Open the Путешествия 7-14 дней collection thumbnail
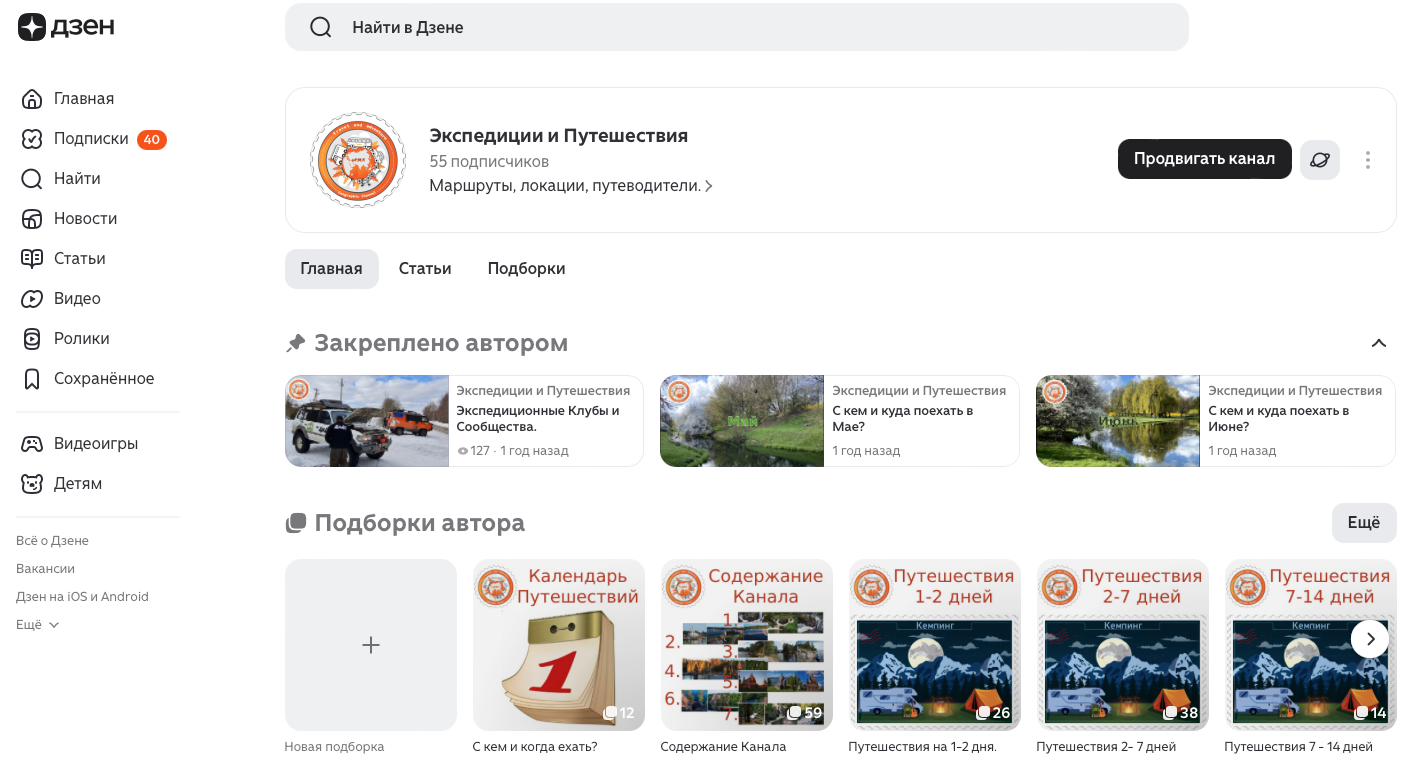 coord(1311,645)
